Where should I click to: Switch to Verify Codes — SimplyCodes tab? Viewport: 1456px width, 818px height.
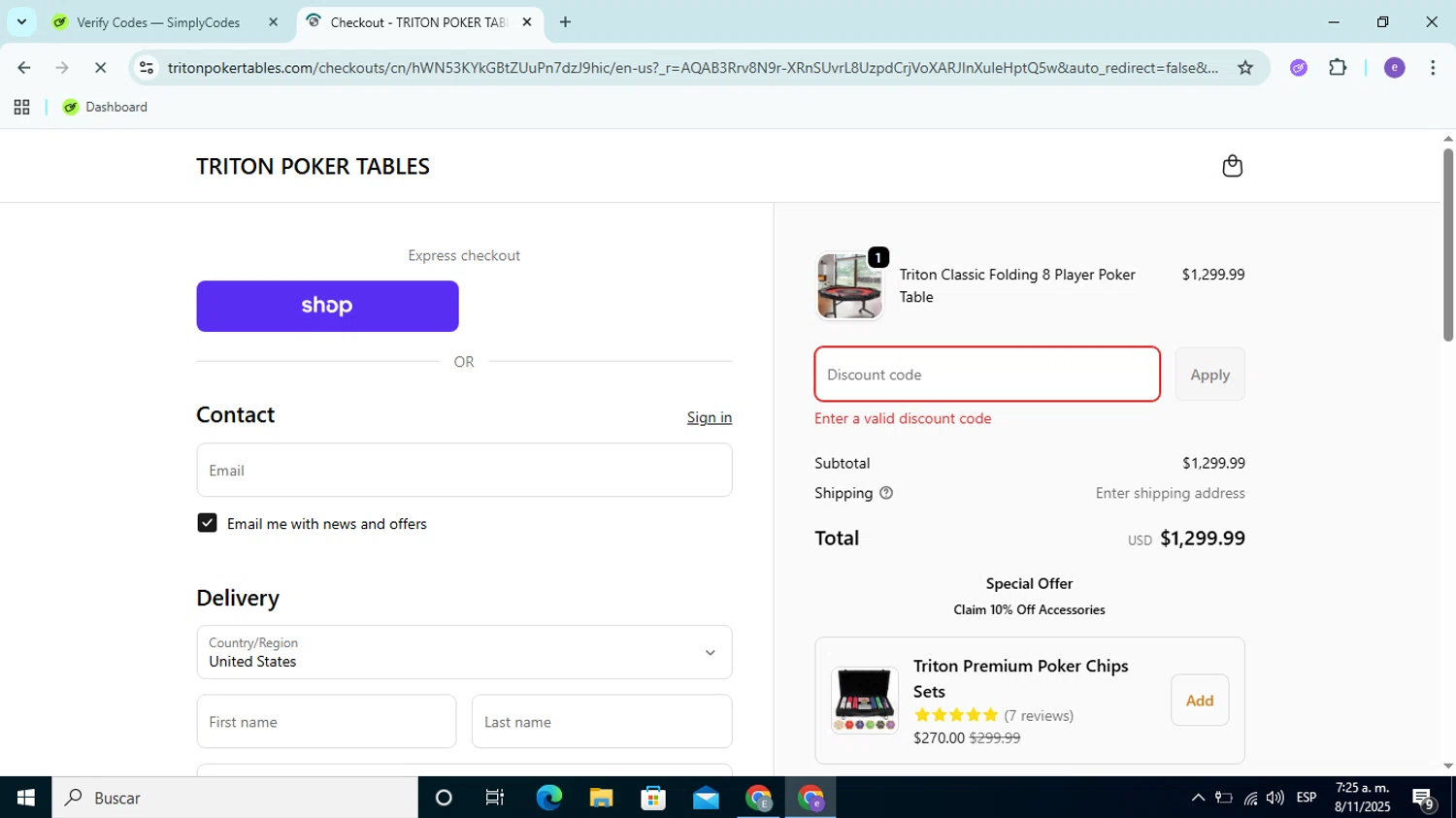tap(159, 22)
